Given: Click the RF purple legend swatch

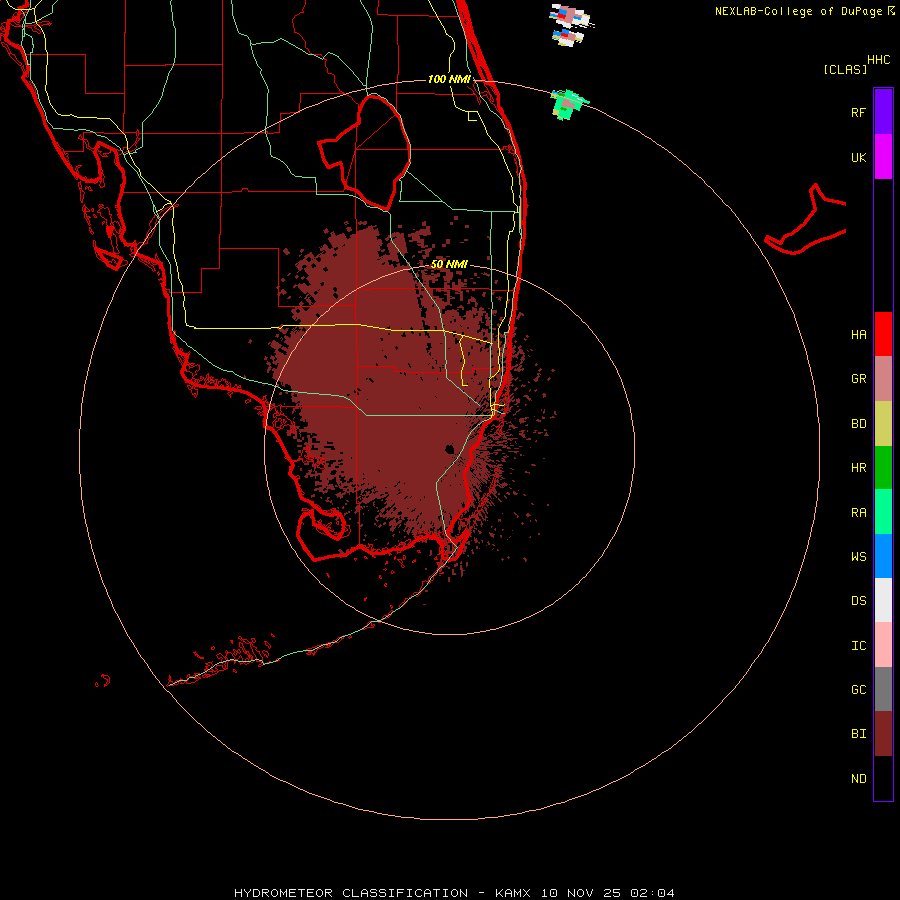Looking at the screenshot, I should (883, 112).
